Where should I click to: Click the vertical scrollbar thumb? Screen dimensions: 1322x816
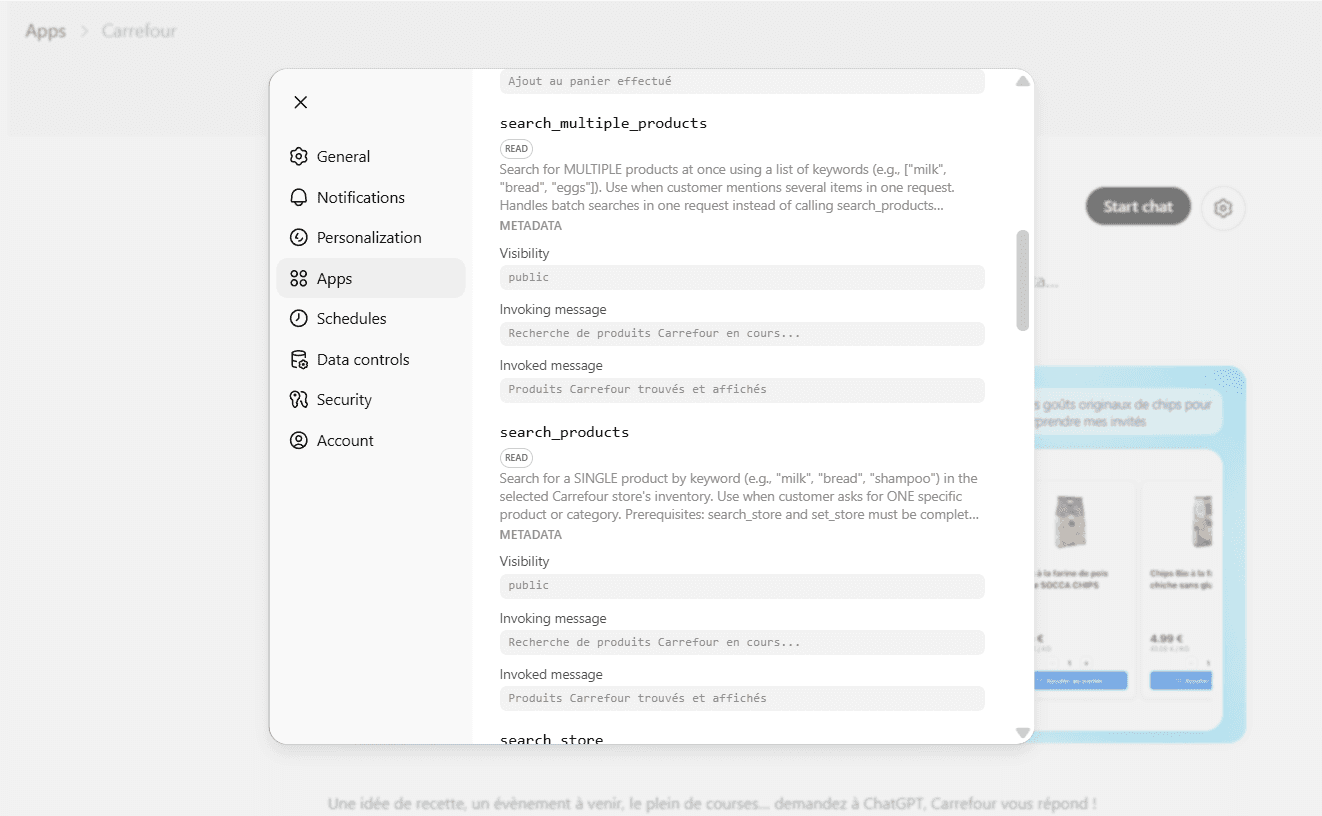point(1022,280)
